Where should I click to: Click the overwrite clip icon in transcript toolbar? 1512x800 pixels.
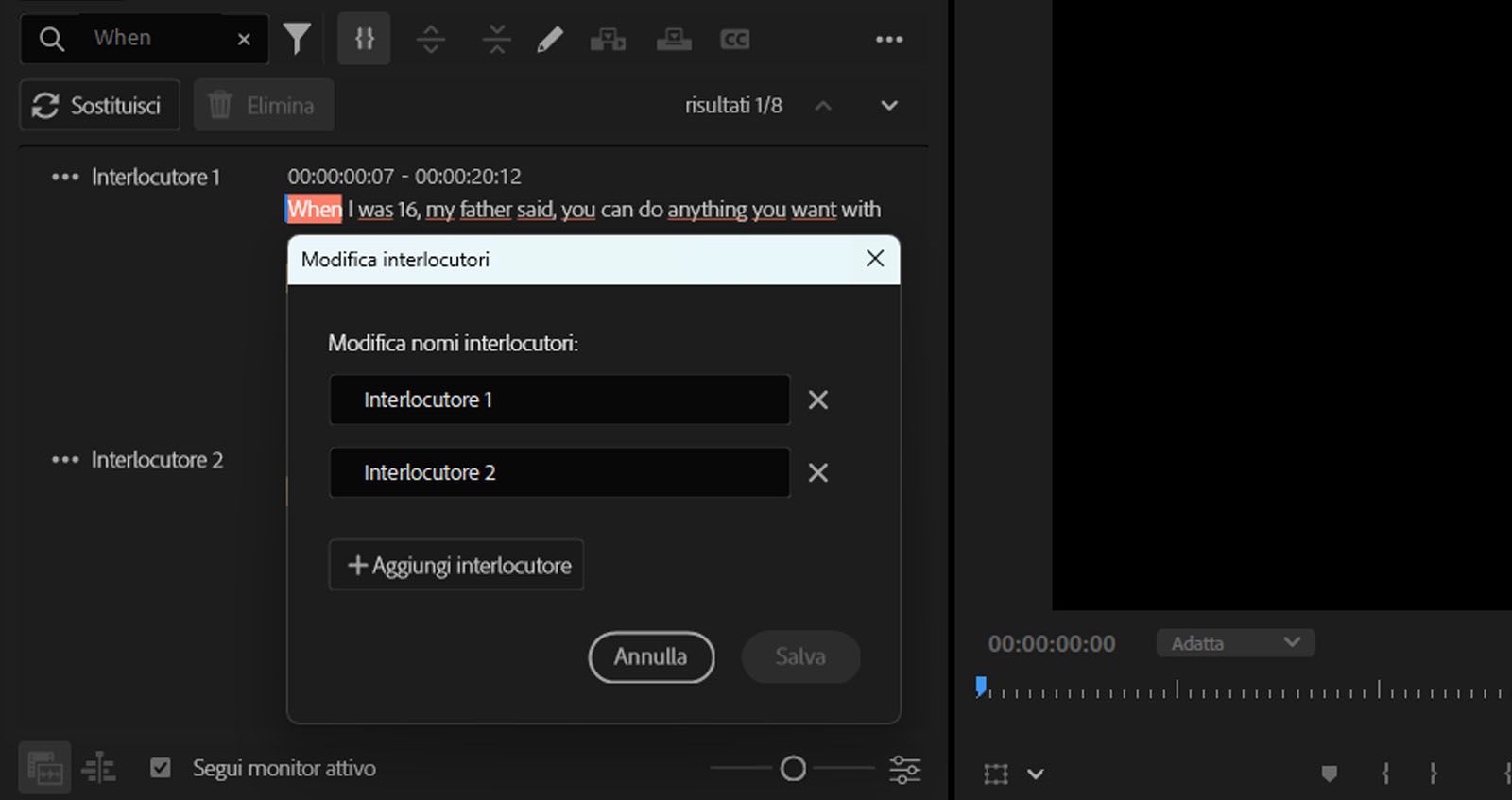(674, 39)
